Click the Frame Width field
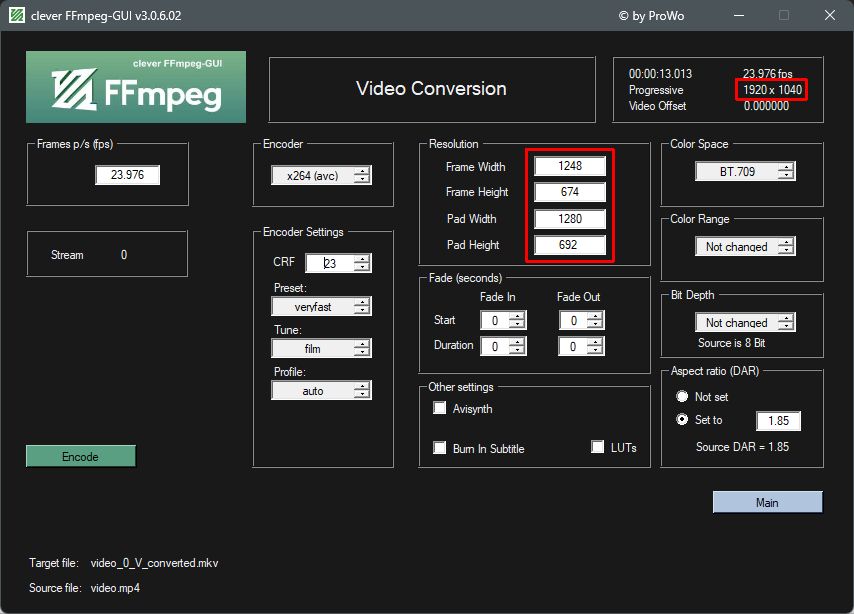Image resolution: width=854 pixels, height=614 pixels. tap(570, 166)
